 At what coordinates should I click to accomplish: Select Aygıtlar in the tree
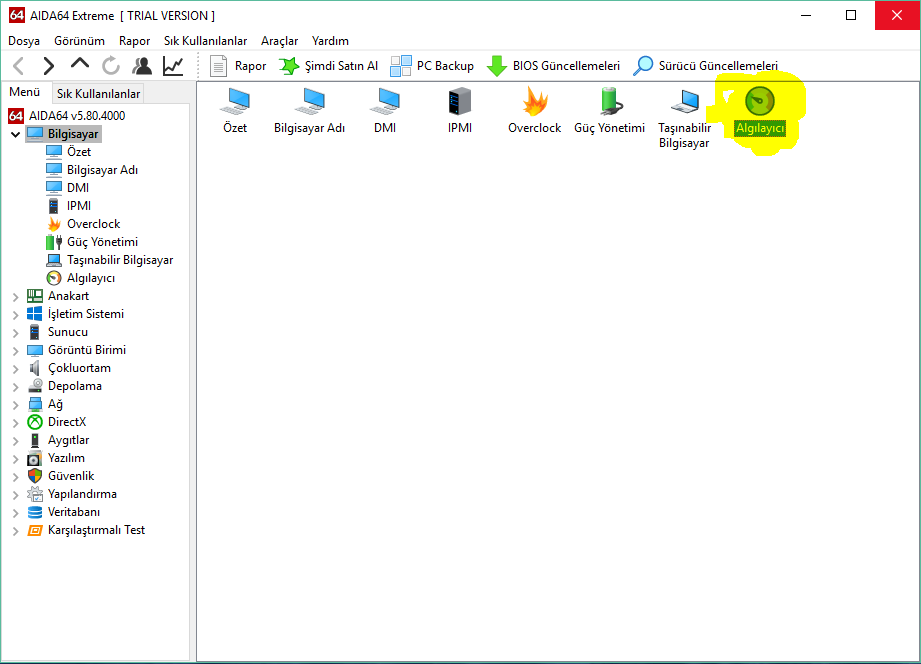click(59, 440)
